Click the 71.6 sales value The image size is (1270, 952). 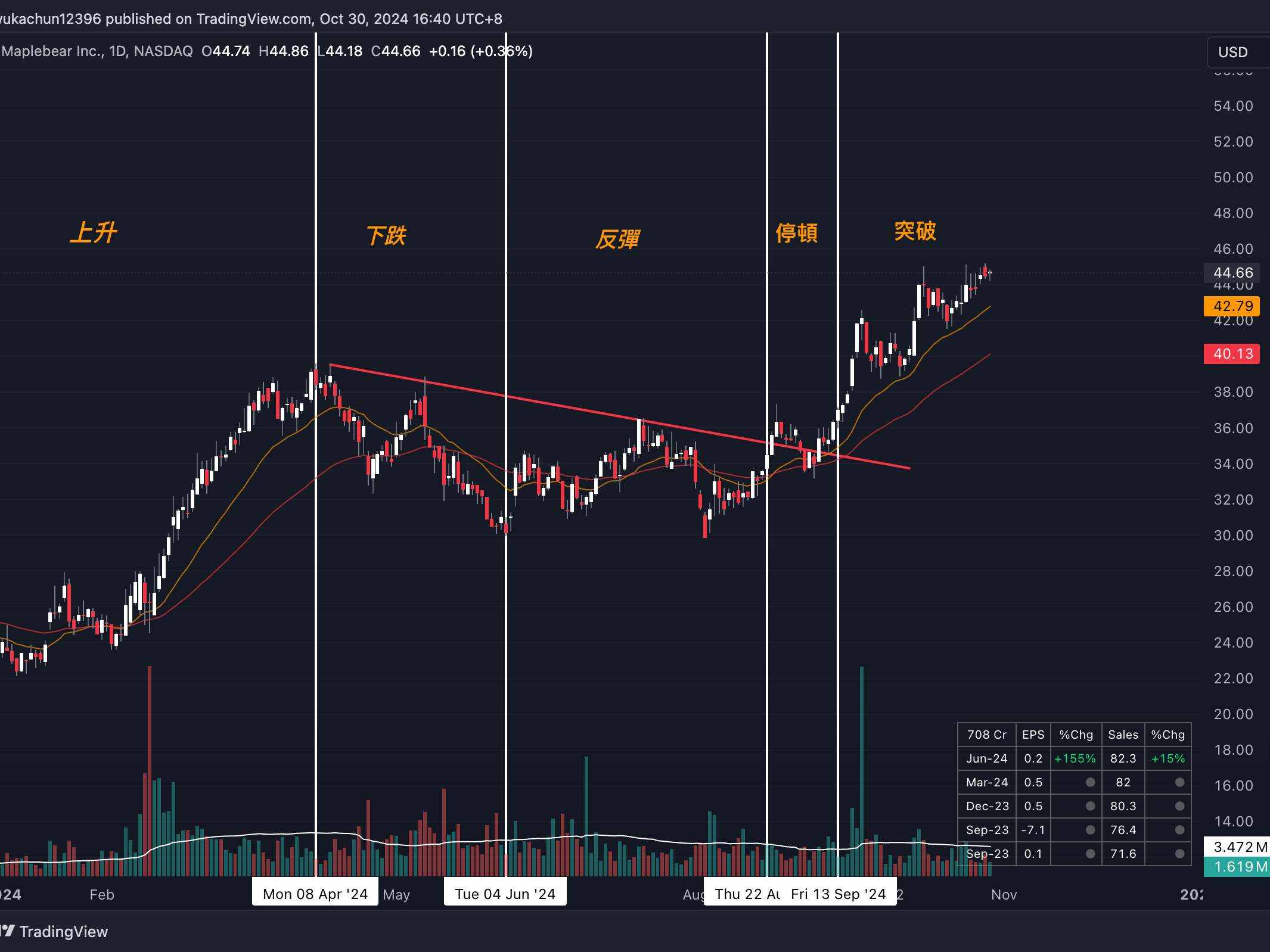tap(1123, 854)
